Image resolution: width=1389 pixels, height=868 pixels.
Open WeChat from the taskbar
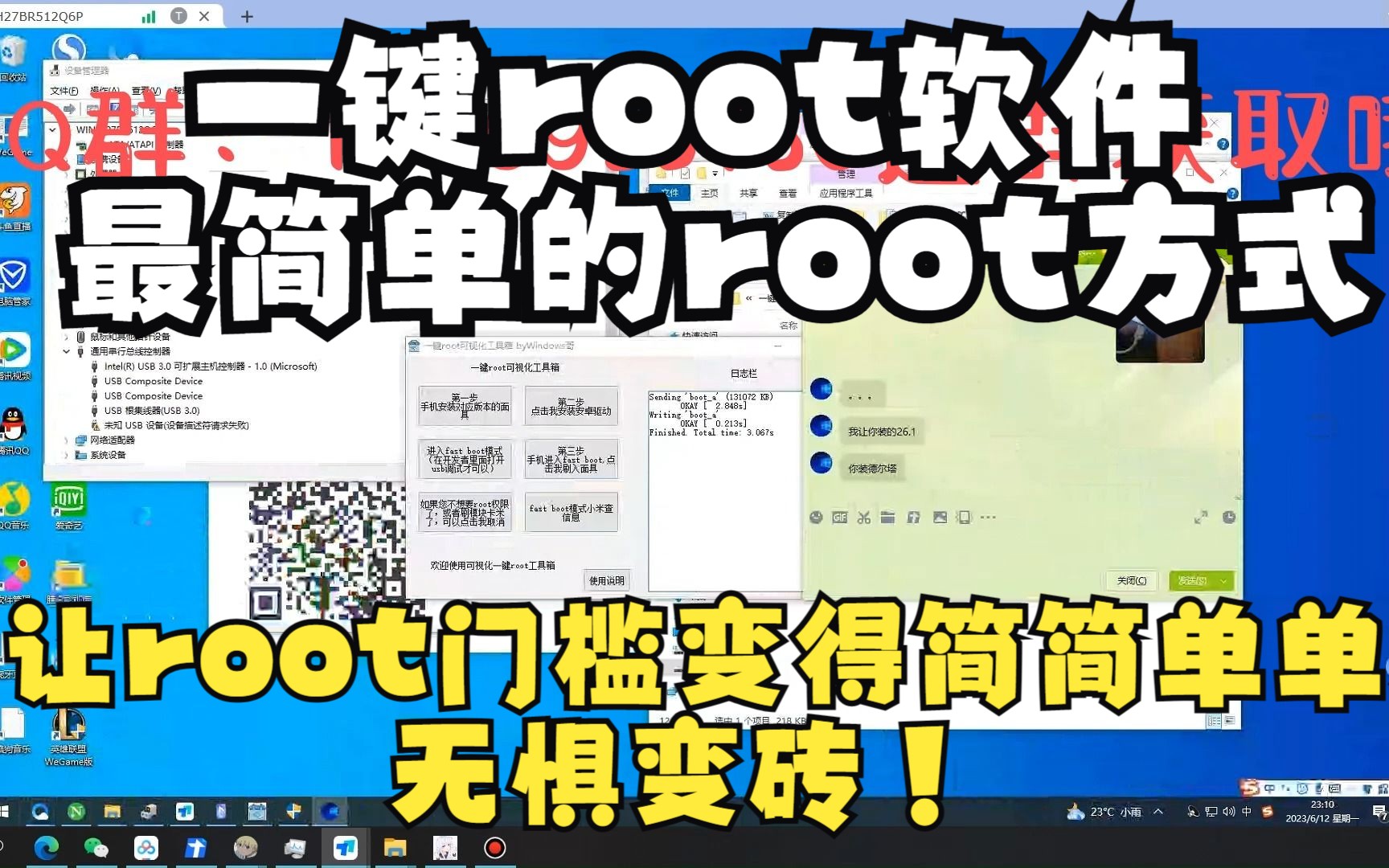(96, 848)
